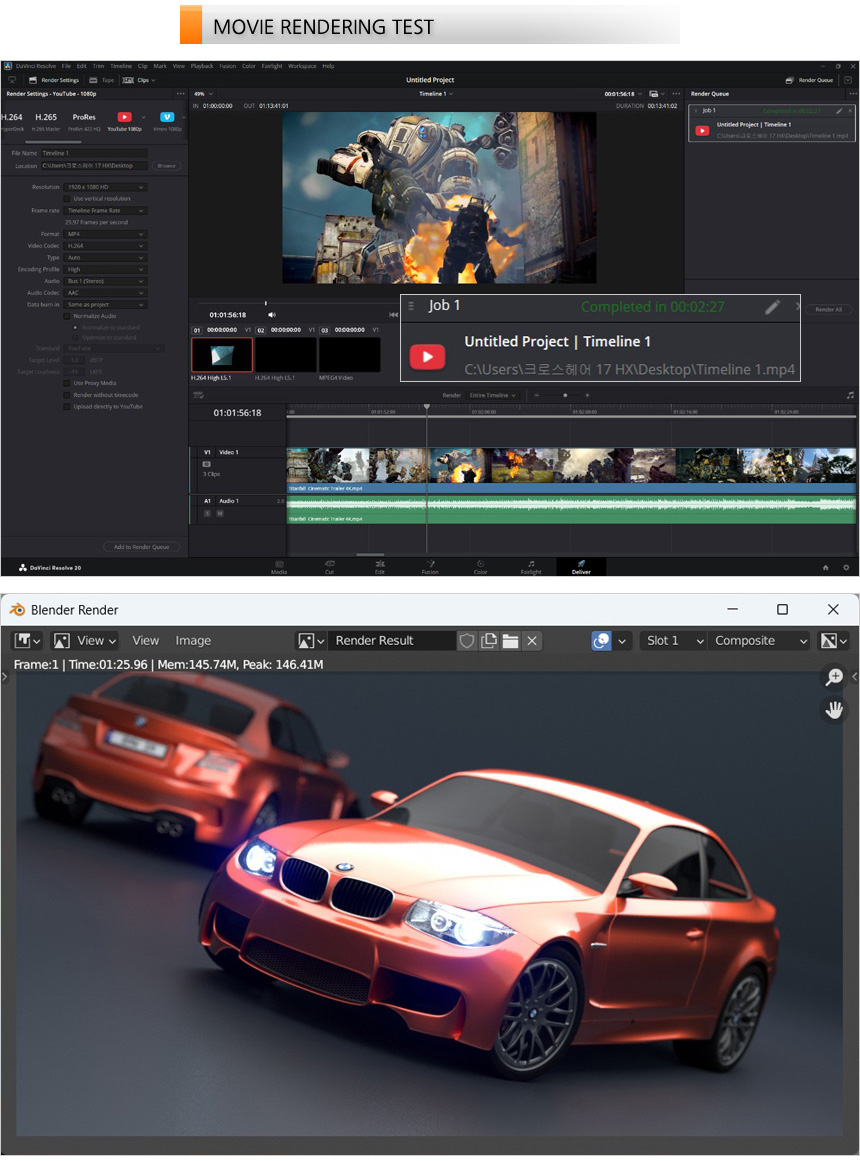This screenshot has width=860, height=1161.
Task: Select the Vimeo 1080p preset icon
Action: [167, 117]
